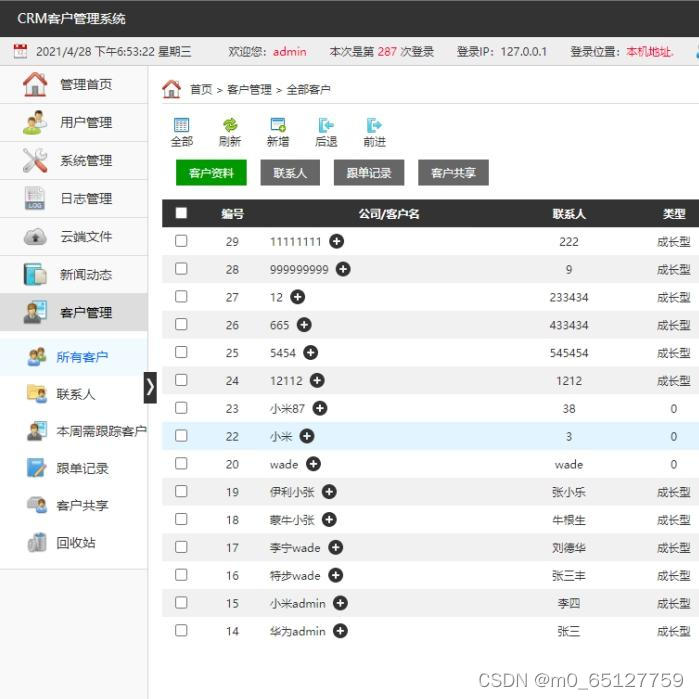This screenshot has height=699, width=699.
Task: Click the 新闻动态 news icon
Action: tap(35, 274)
